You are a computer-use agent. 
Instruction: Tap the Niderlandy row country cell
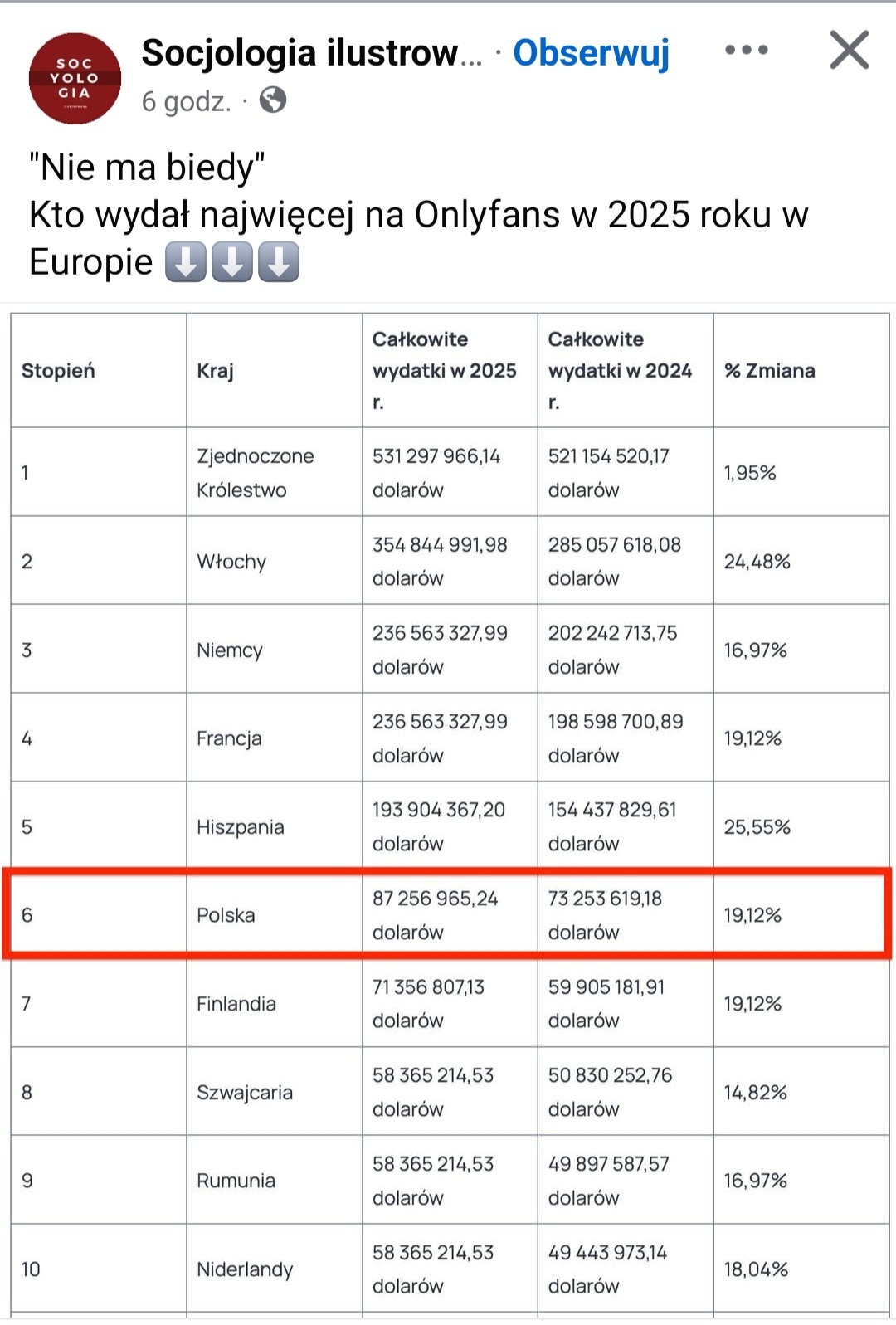coord(245,1269)
